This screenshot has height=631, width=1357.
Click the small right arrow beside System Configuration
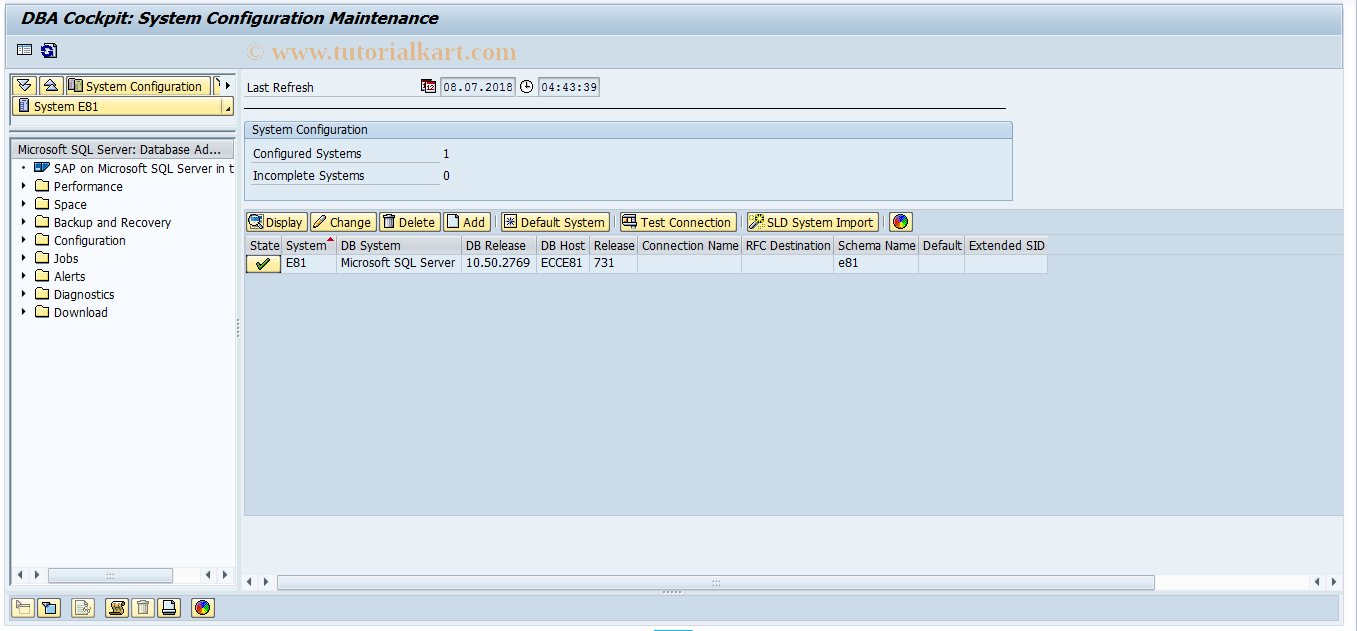[228, 86]
